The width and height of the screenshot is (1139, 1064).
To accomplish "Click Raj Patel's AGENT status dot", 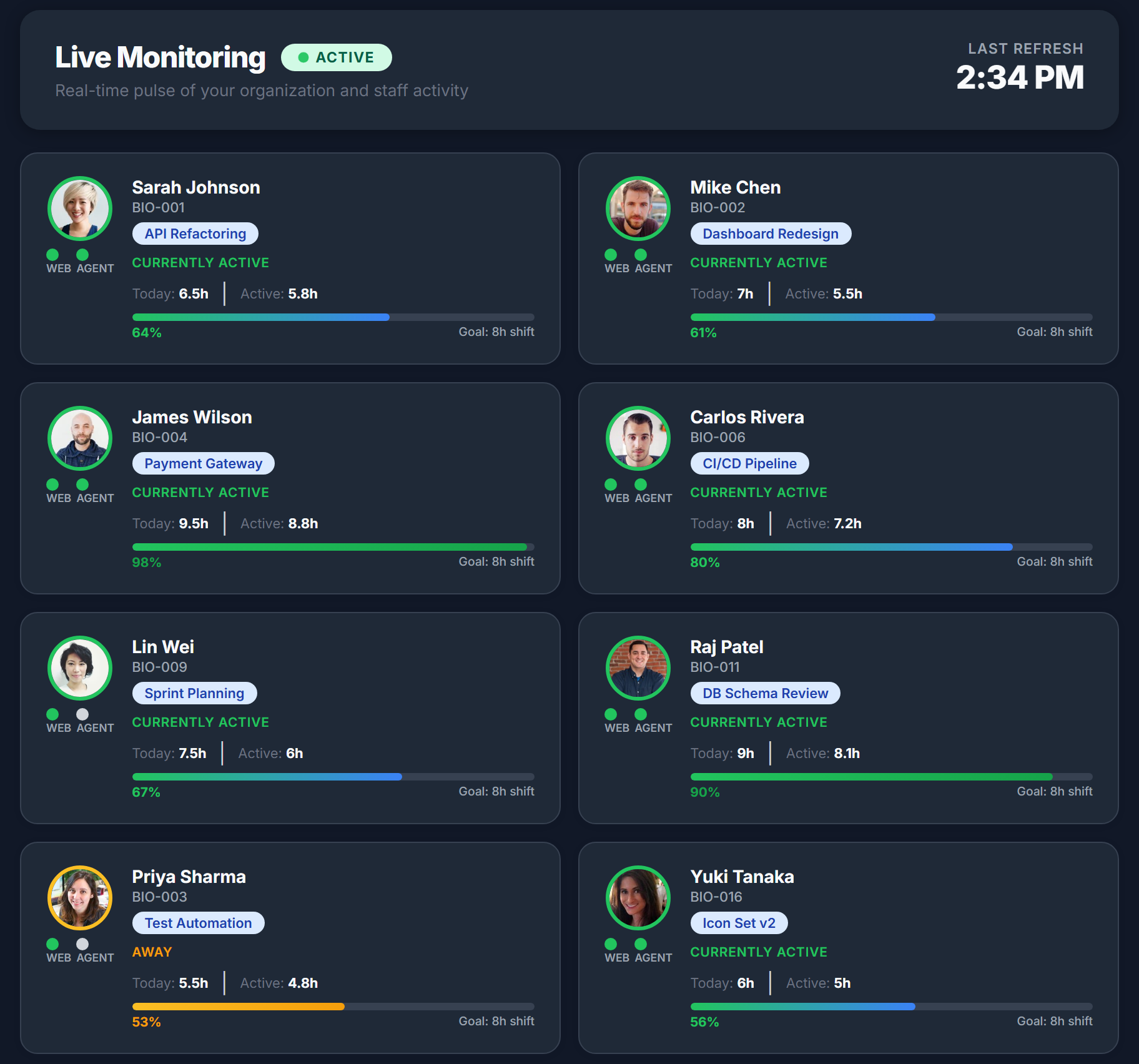I will 641,714.
